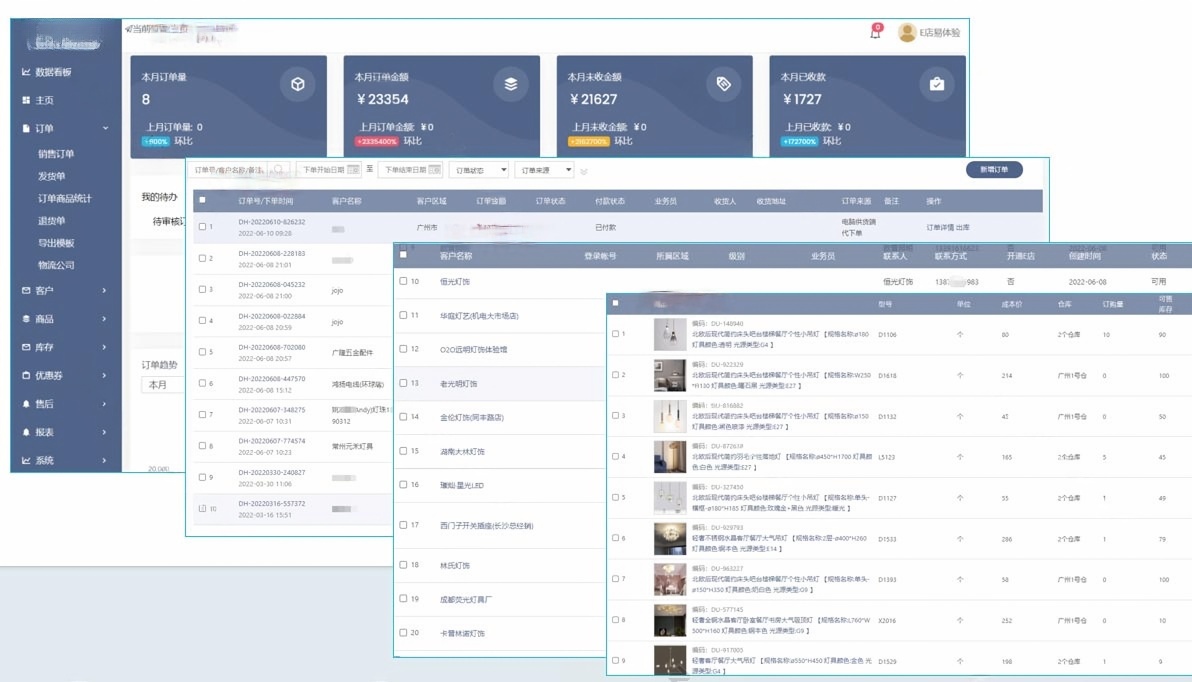Select 销售订单 in the sidebar
The image size is (1192, 682).
(56, 154)
